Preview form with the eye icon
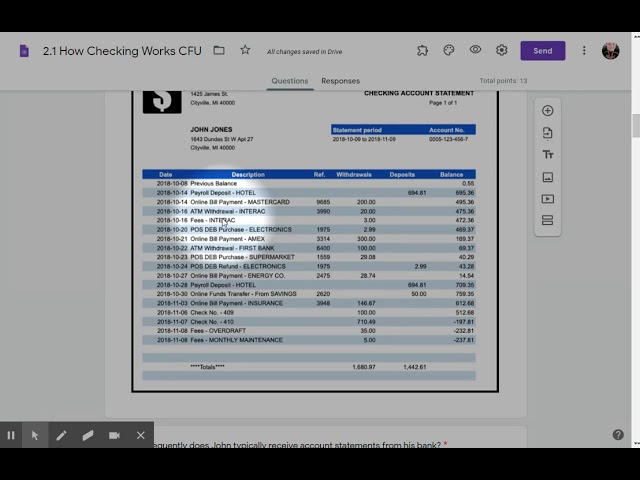This screenshot has width=640, height=480. click(x=475, y=50)
